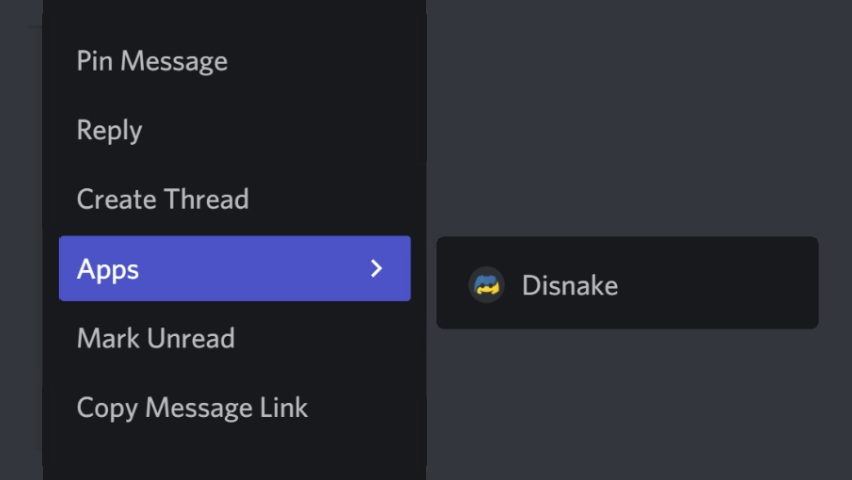This screenshot has height=480, width=852.
Task: Expand the Apps submenu chevron arrow
Action: pyautogui.click(x=376, y=268)
